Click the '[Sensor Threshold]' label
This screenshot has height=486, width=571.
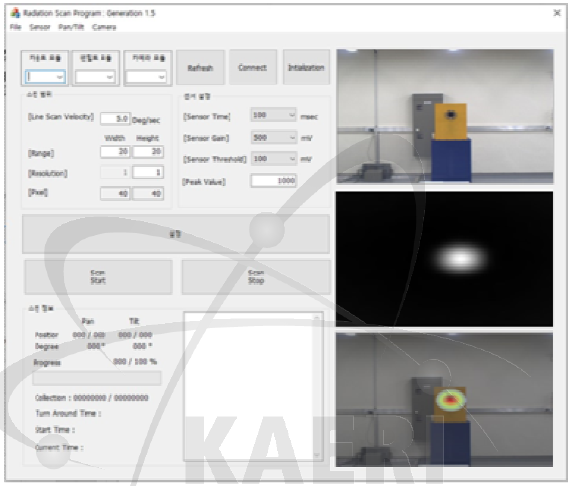point(215,159)
